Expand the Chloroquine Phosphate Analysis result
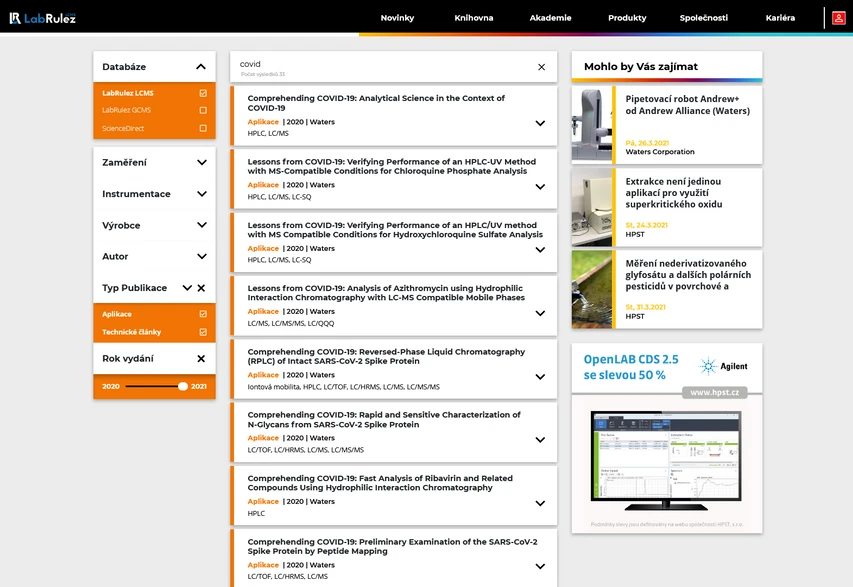 [x=540, y=187]
